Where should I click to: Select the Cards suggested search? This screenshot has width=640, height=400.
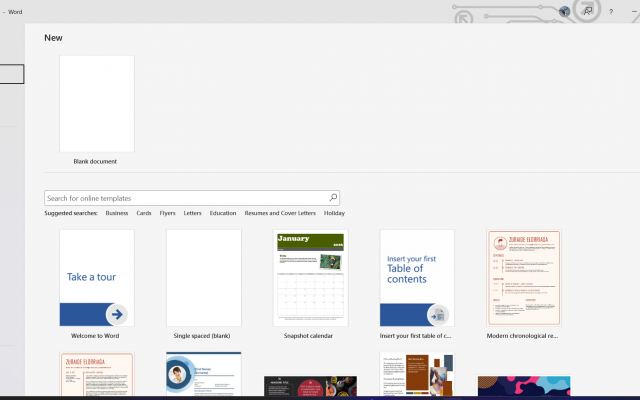pyautogui.click(x=144, y=213)
